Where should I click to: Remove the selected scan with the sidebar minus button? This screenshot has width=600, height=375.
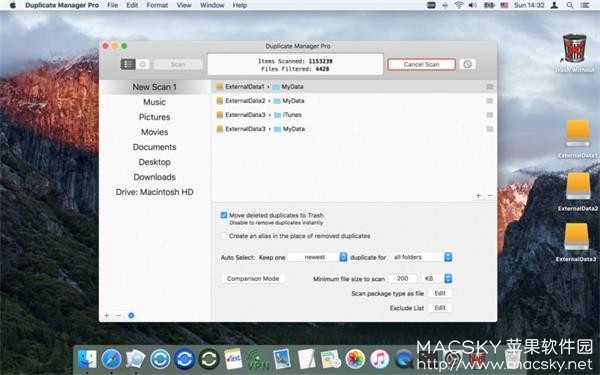click(x=118, y=315)
